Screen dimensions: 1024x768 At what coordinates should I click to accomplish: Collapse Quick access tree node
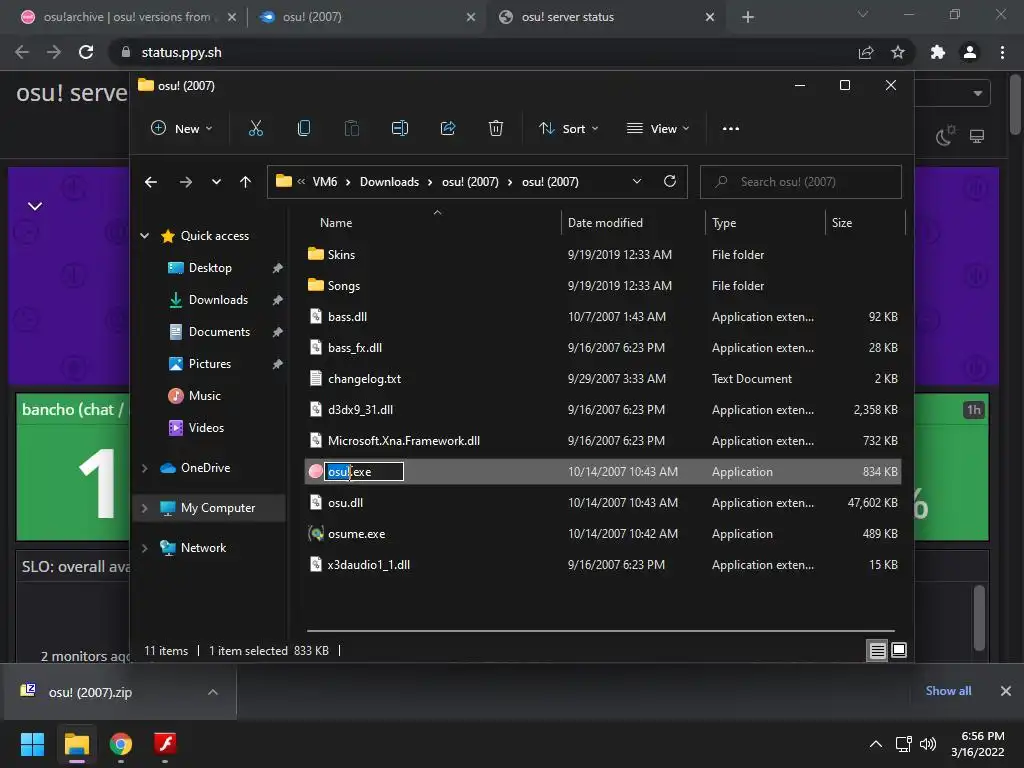[x=144, y=236]
